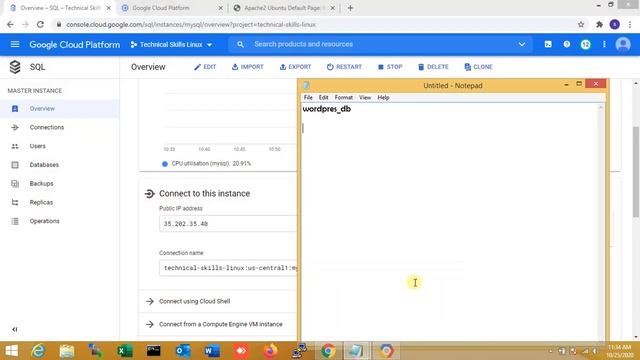Click RESTART instance button

click(x=344, y=67)
